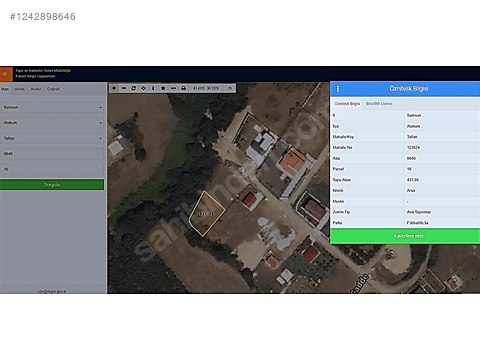Open favorites with the star icon
The image size is (480, 360).
[163, 88]
